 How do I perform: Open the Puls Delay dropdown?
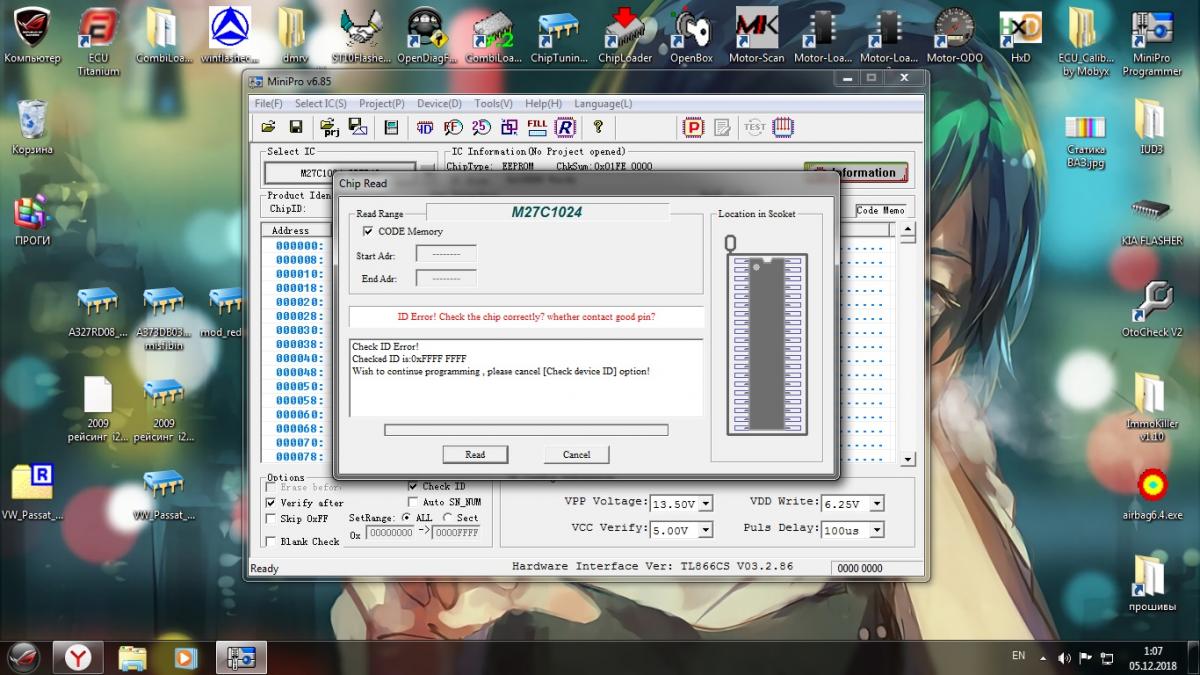pyautogui.click(x=877, y=530)
